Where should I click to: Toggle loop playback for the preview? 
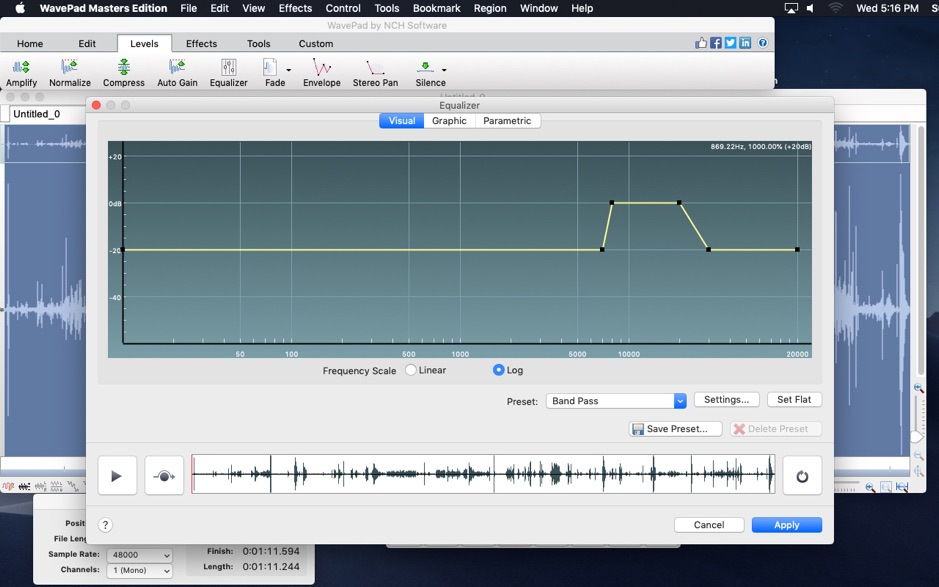tap(802, 475)
